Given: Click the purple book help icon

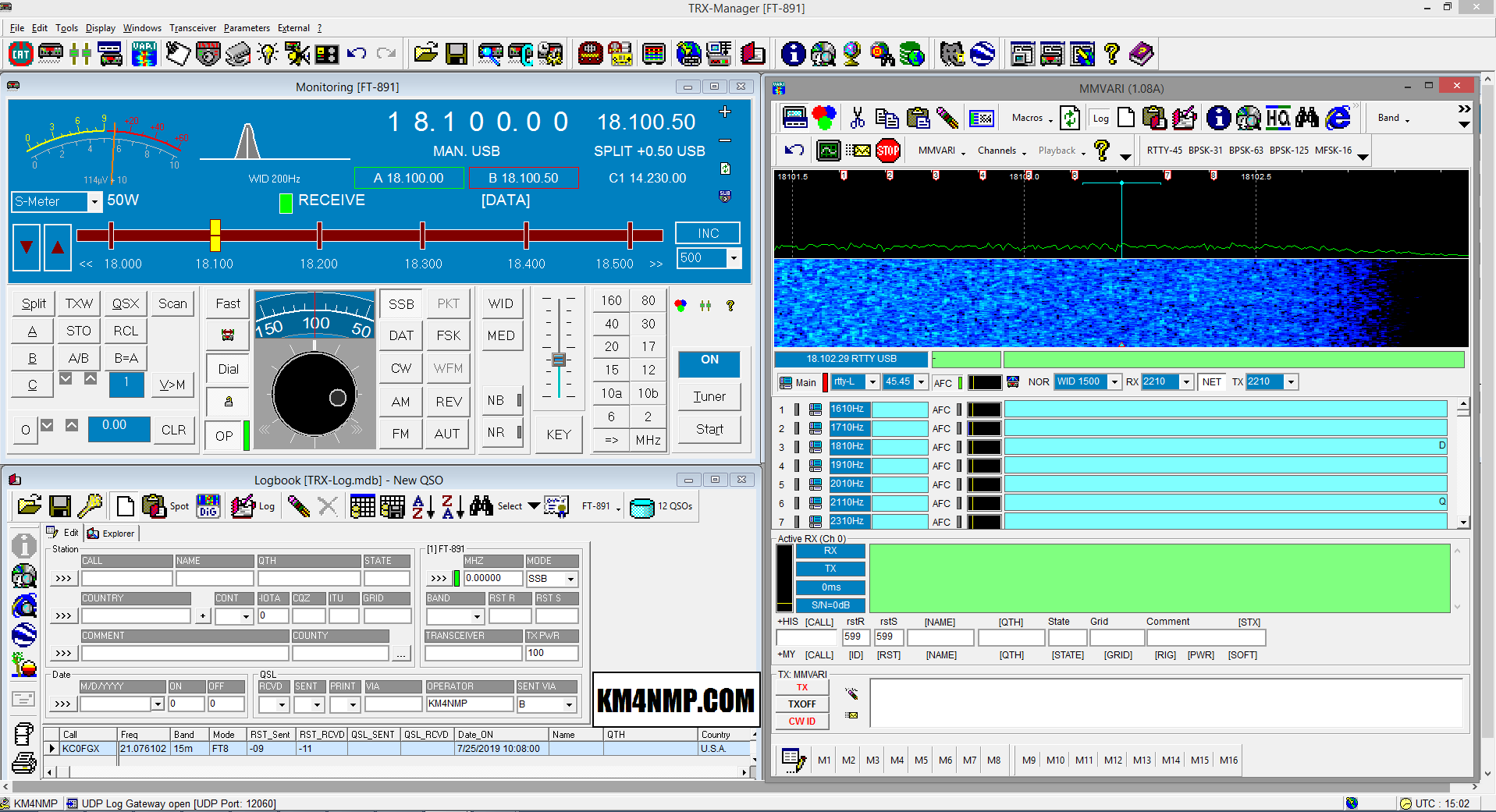Looking at the screenshot, I should click(1140, 55).
